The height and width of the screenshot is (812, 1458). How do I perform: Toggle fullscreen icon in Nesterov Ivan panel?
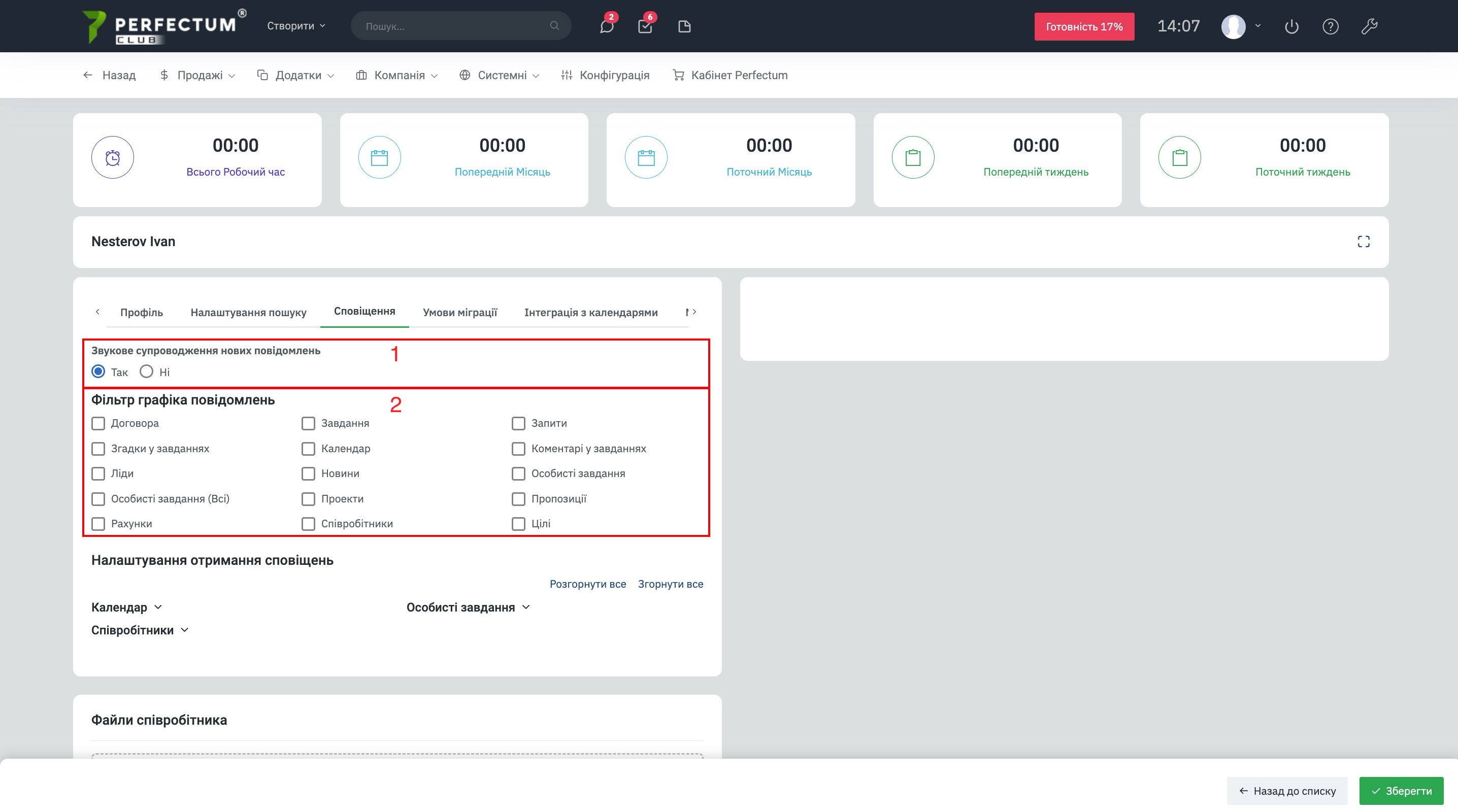1363,242
